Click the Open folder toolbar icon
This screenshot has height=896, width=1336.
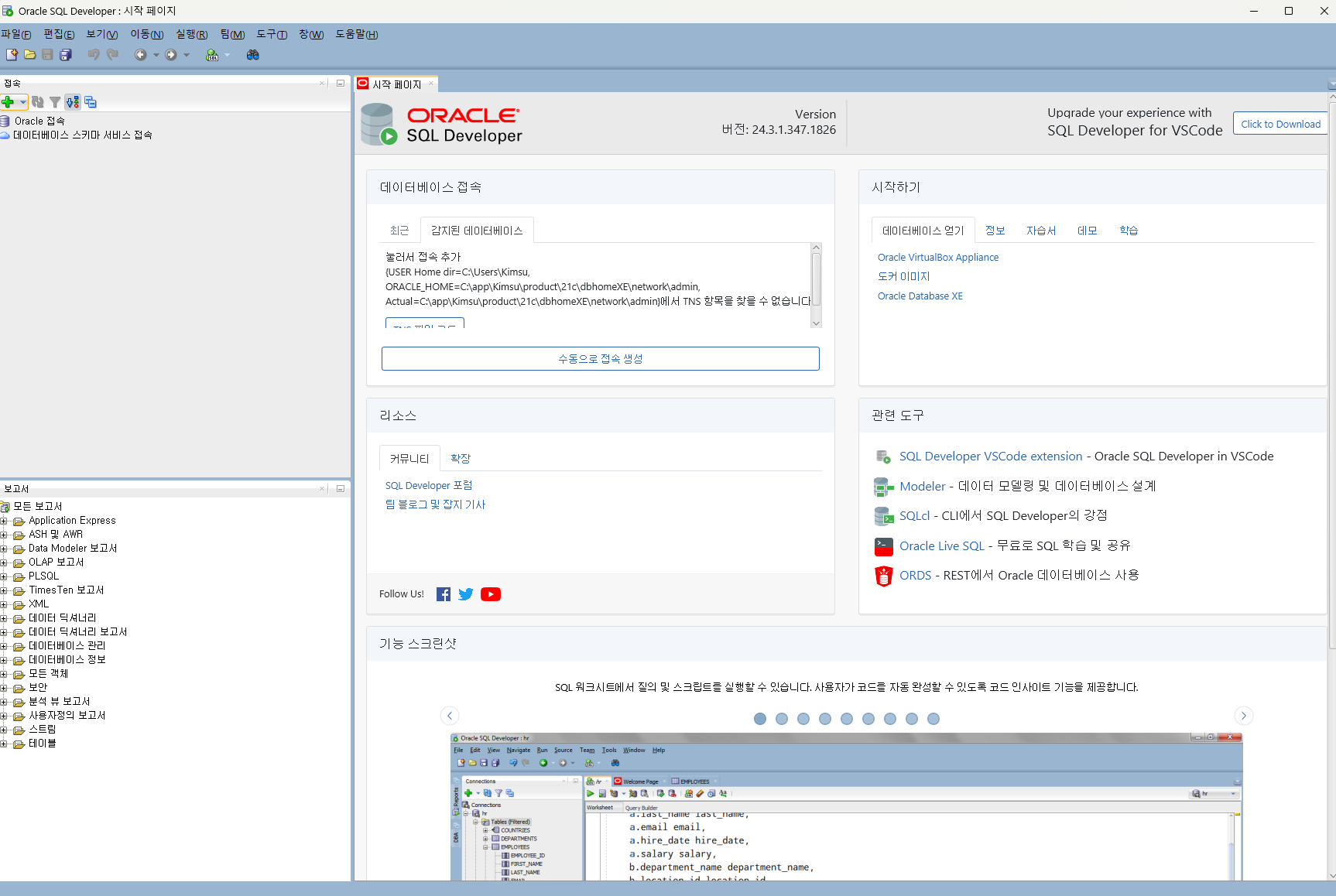coord(29,55)
